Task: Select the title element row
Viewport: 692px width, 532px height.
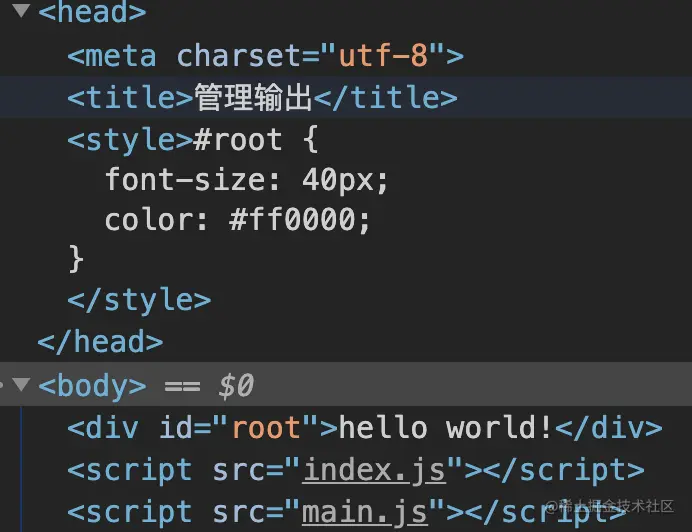Action: [x=346, y=97]
